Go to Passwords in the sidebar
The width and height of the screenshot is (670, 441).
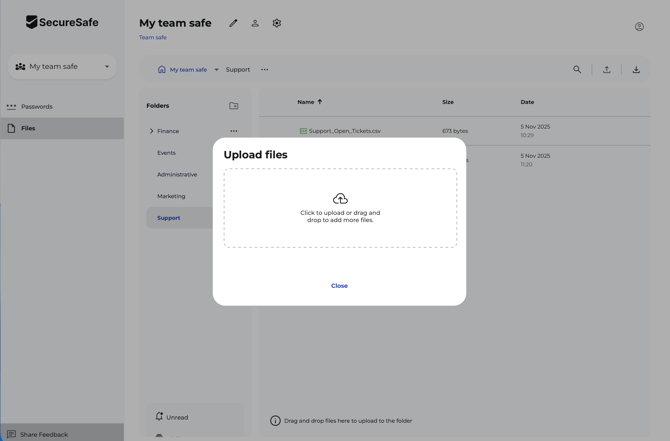[37, 107]
